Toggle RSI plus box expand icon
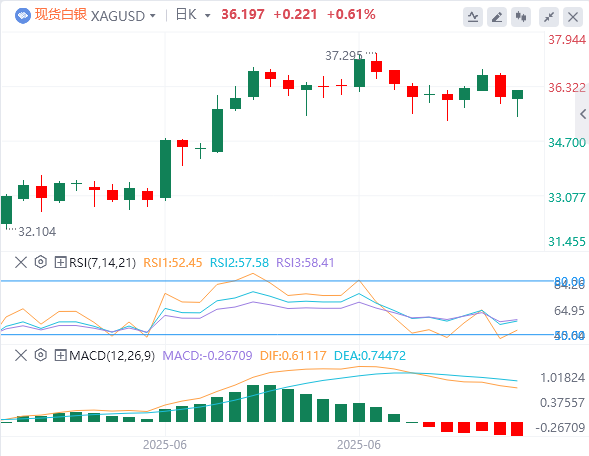The height and width of the screenshot is (456, 589). point(60,262)
